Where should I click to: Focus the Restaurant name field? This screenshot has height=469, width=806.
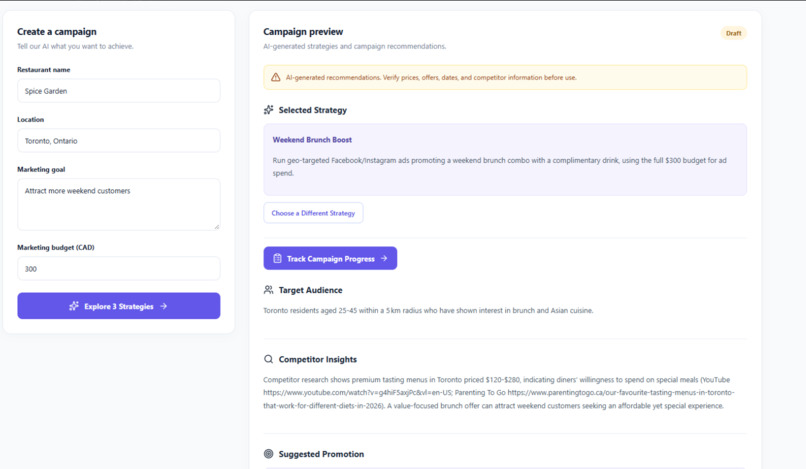(x=119, y=91)
